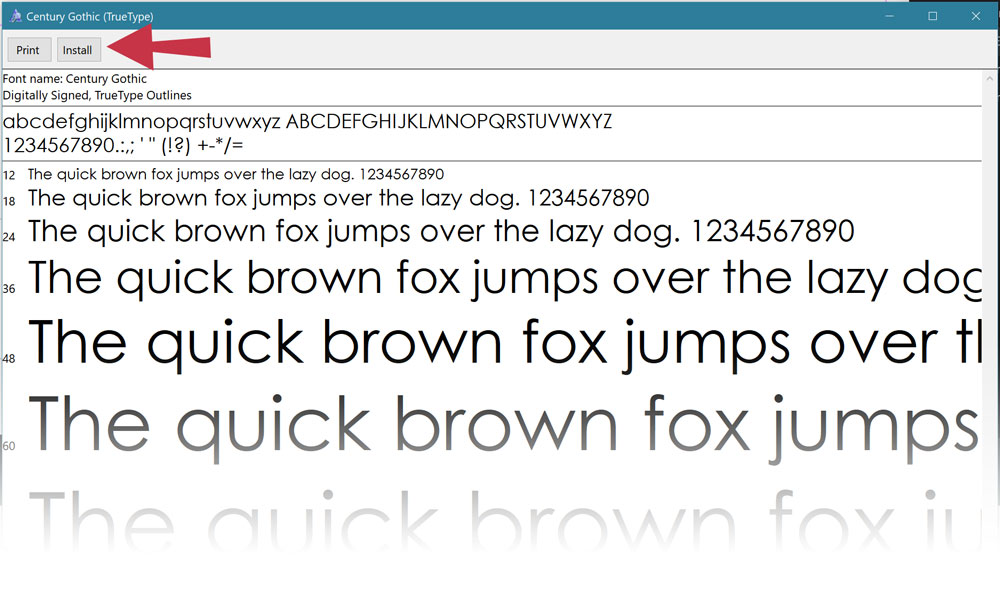Click the Print button

coord(28,50)
